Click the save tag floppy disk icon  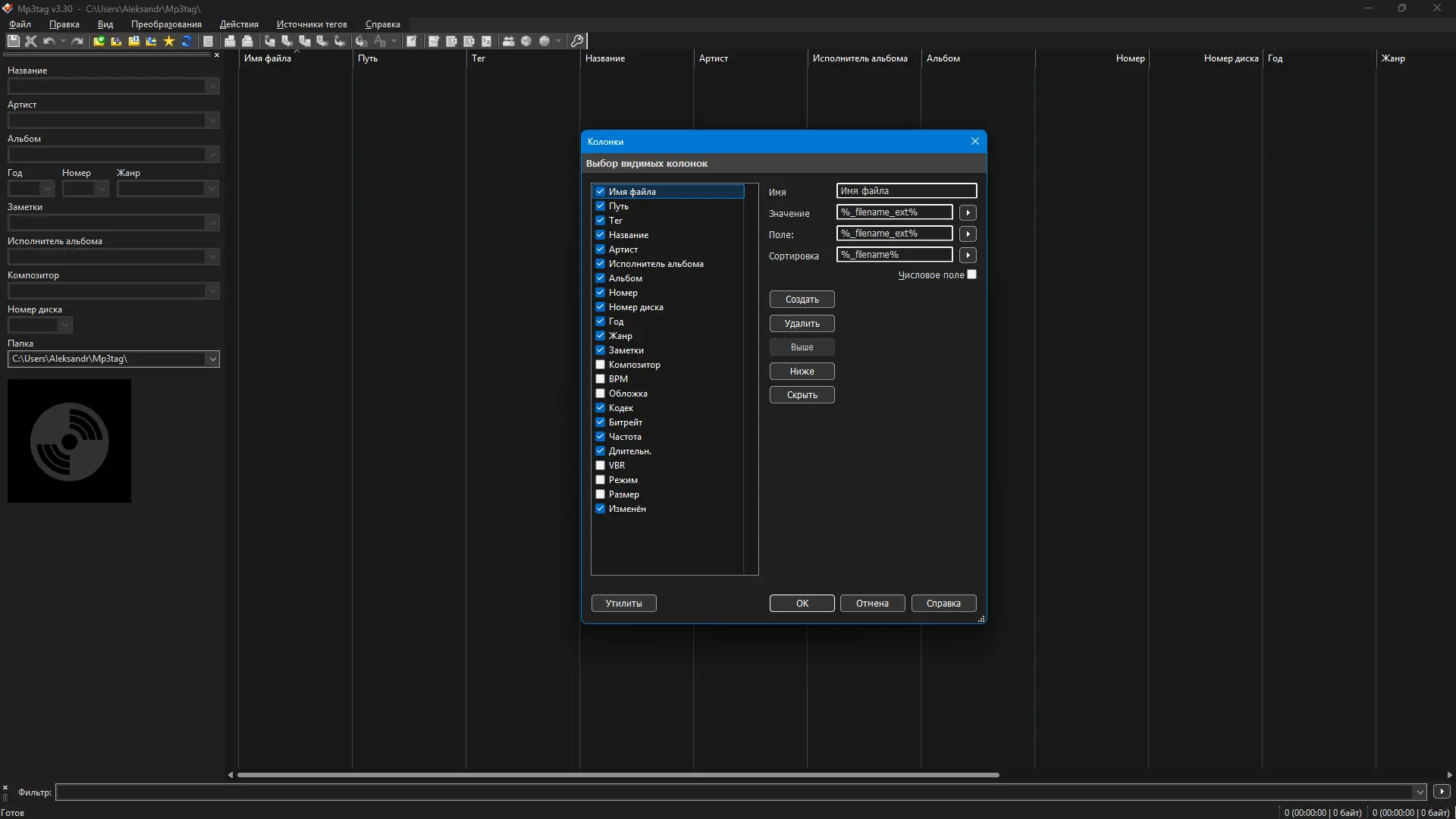tap(13, 41)
